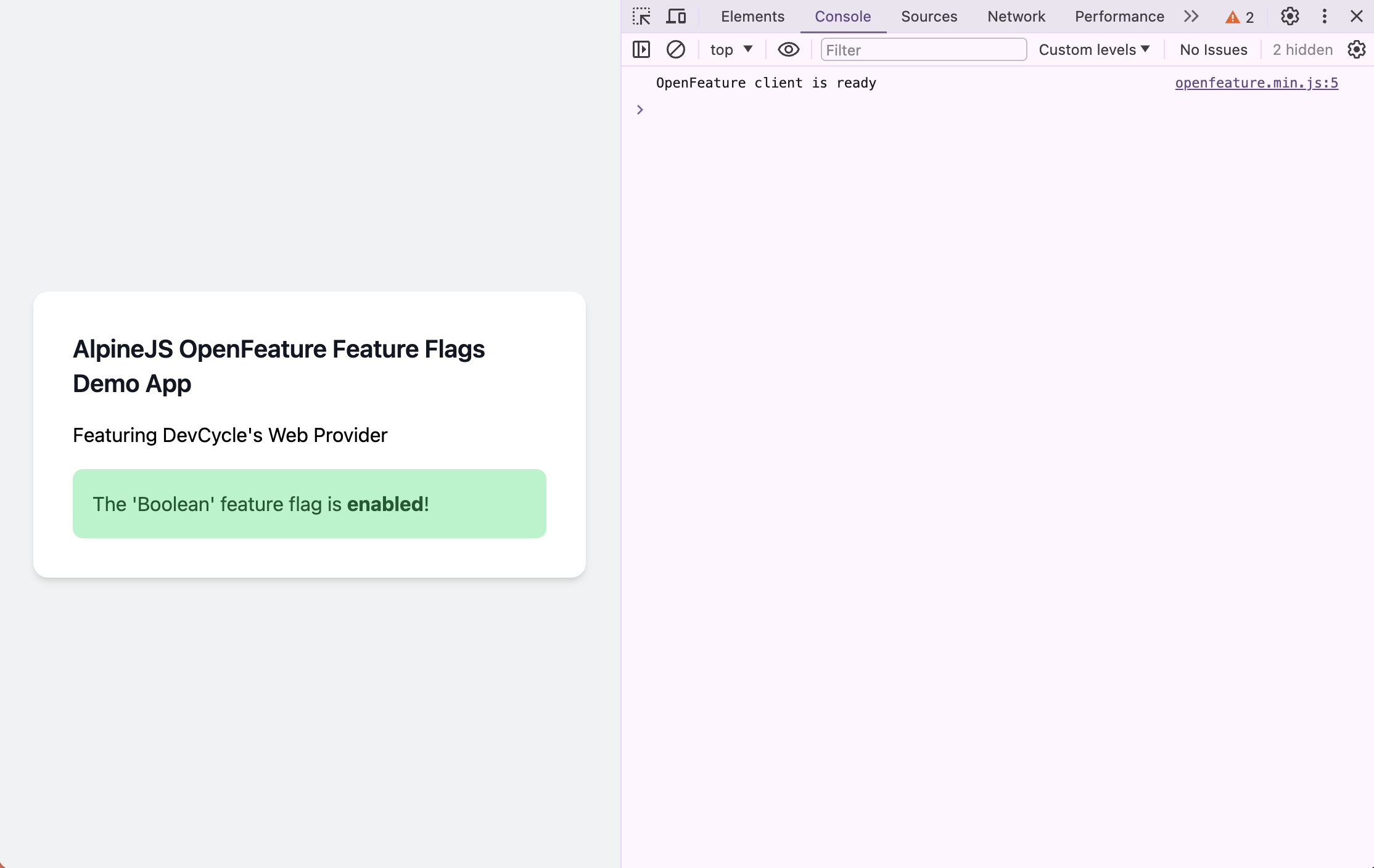Open the DevTools three-dot customize menu

click(x=1324, y=17)
